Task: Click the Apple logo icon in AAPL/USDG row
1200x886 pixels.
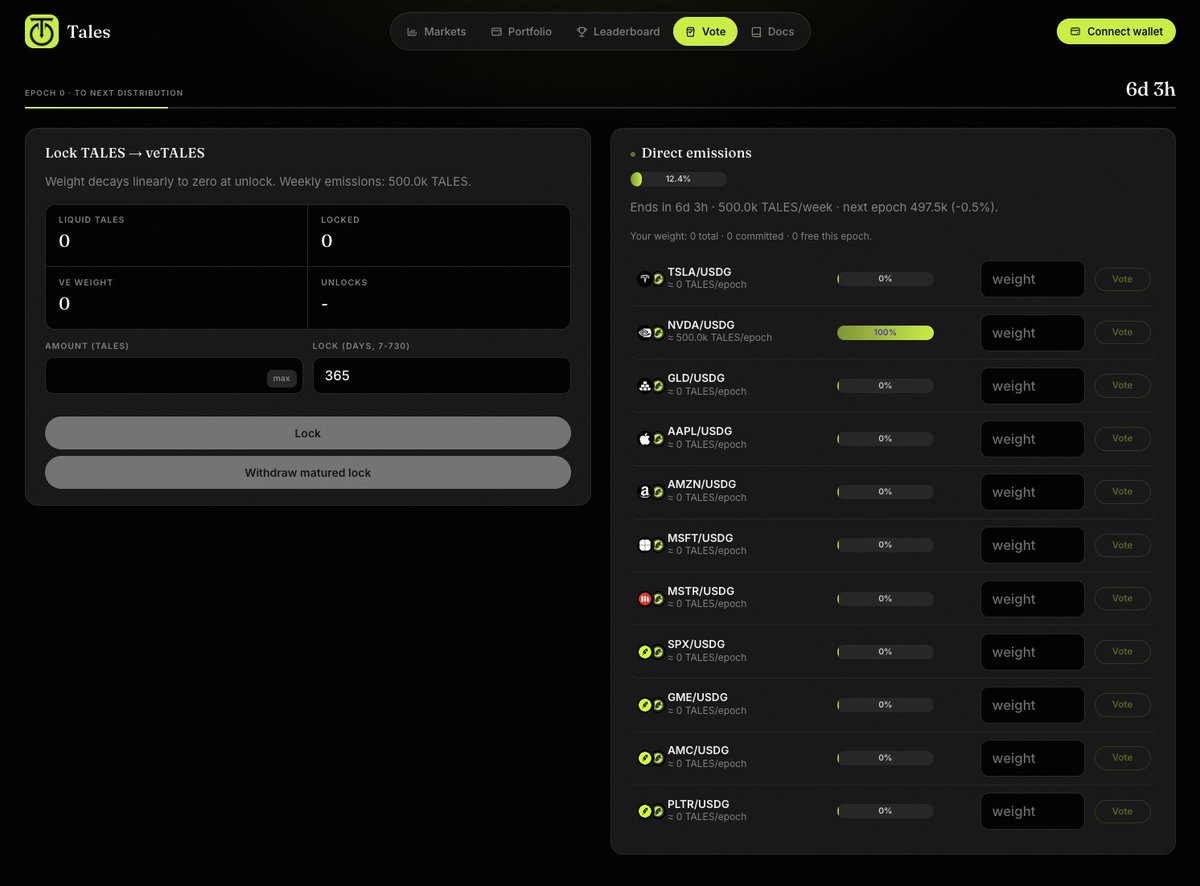Action: (x=644, y=438)
